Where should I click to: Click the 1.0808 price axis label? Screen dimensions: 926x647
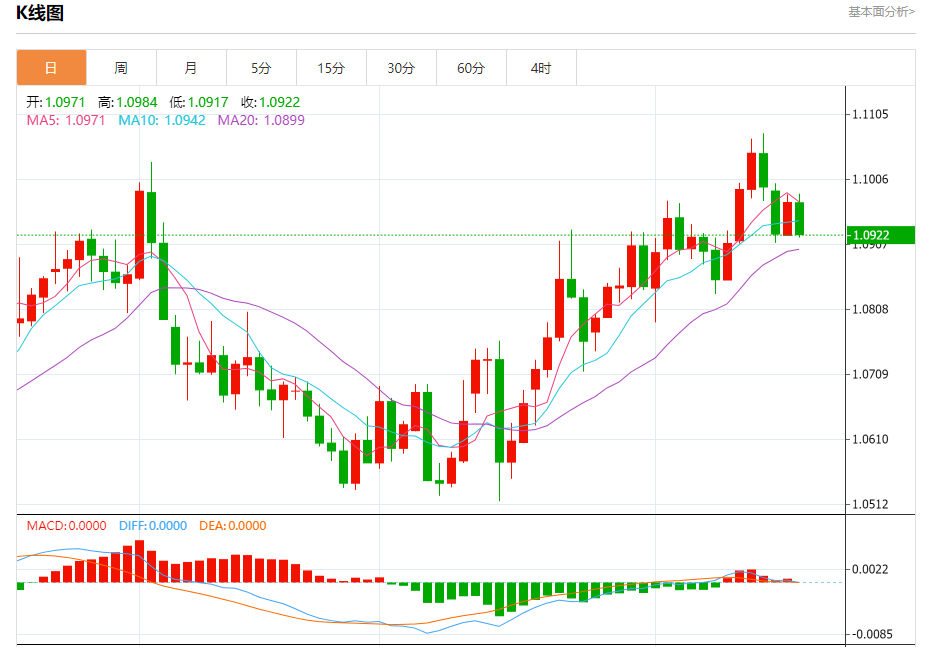[x=870, y=309]
